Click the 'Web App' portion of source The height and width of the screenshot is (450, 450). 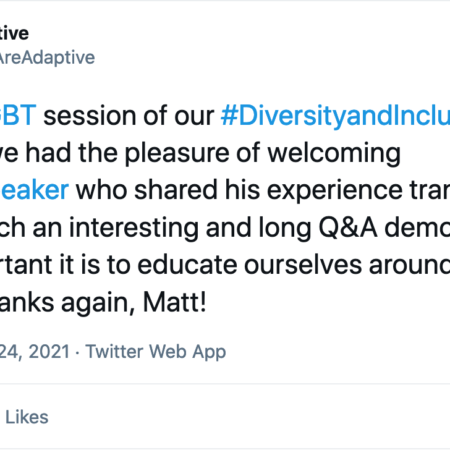(187, 353)
